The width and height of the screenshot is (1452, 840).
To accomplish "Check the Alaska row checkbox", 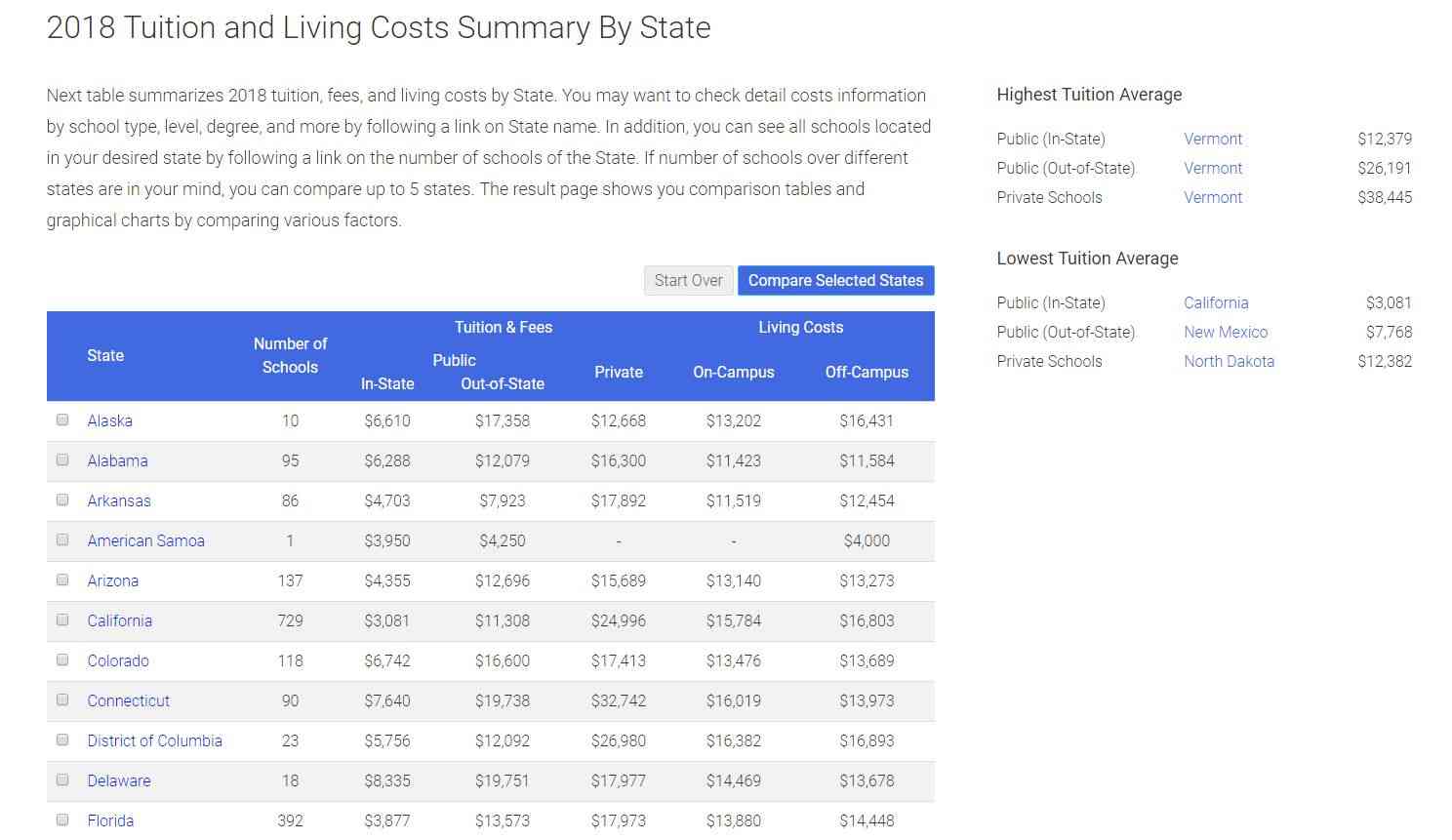I will [62, 420].
